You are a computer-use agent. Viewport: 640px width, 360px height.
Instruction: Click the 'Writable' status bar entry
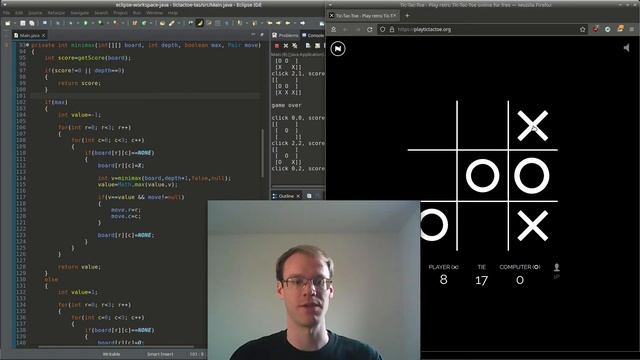click(111, 354)
